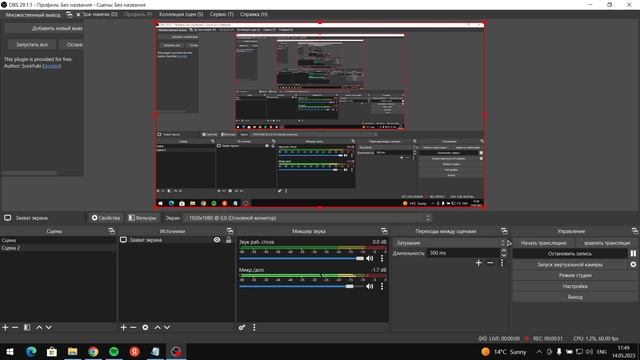The image size is (640, 360).
Task: Add a new scene with the Scenes plus icon
Action: coord(5,327)
